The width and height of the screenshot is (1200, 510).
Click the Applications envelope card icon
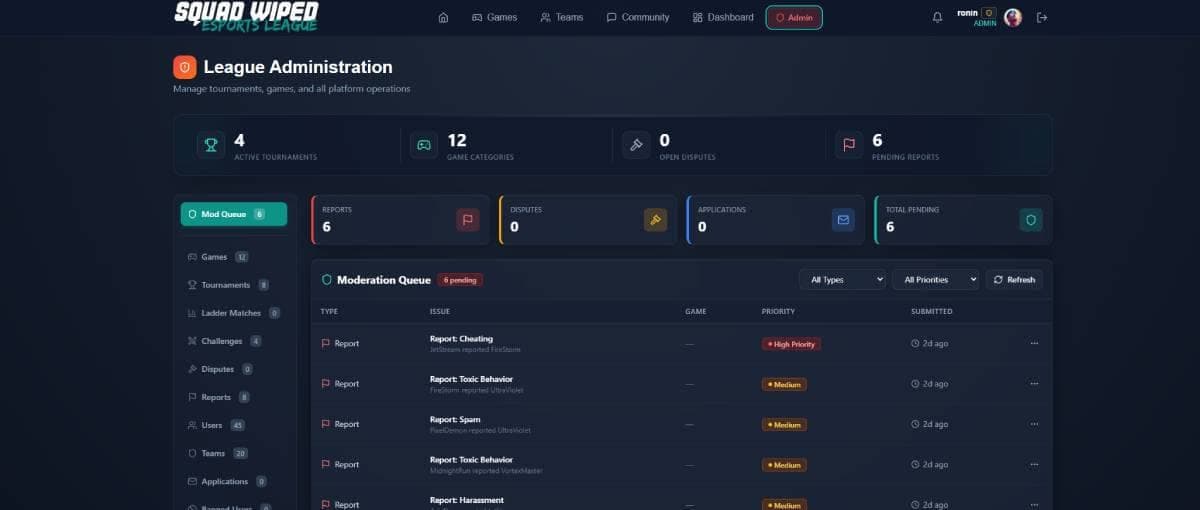tap(843, 220)
